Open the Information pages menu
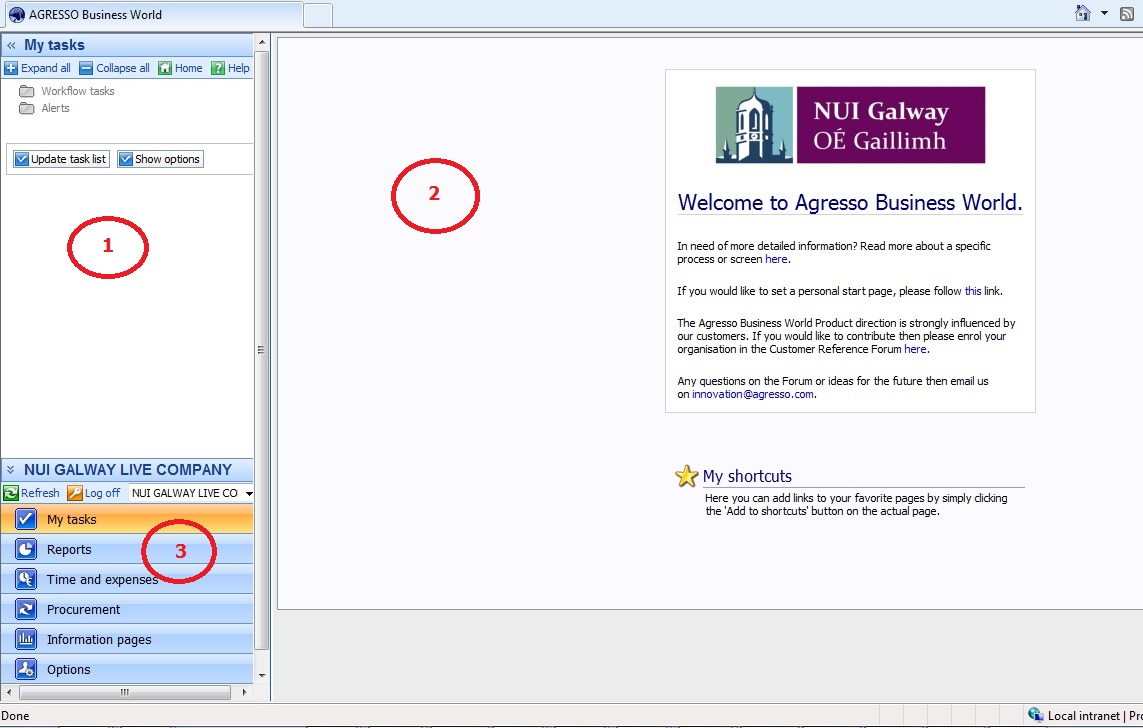The image size is (1143, 728). tap(127, 639)
